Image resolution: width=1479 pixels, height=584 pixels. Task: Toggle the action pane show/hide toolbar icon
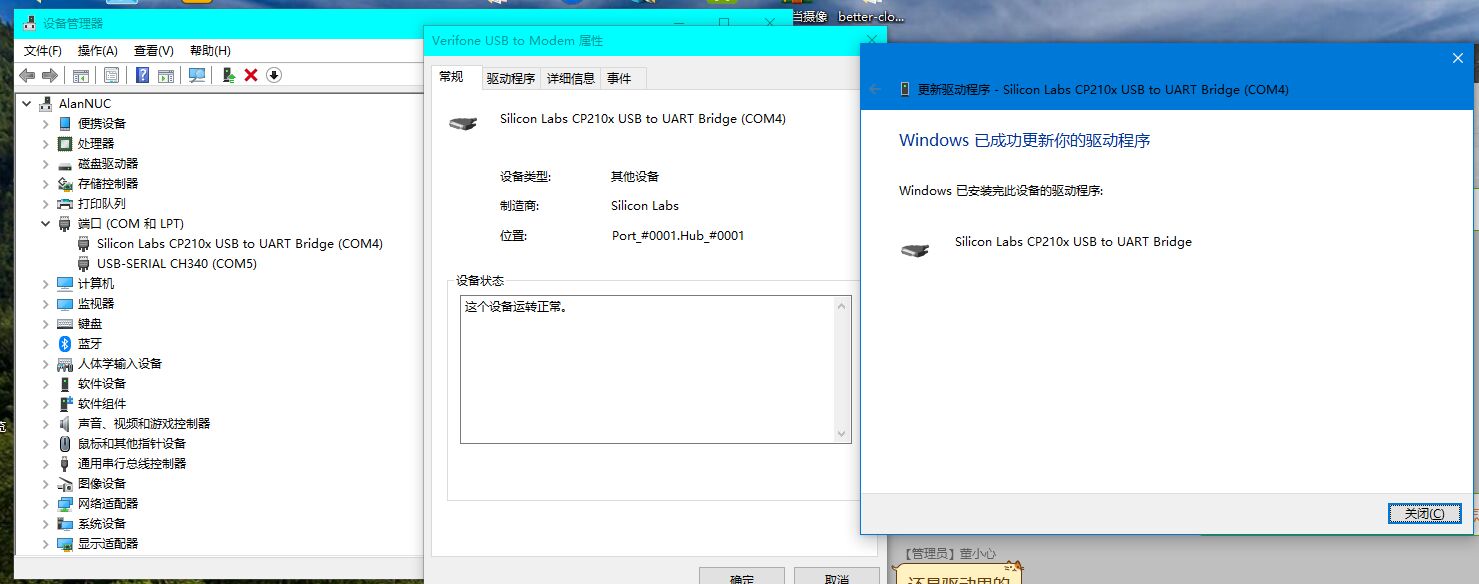tap(166, 75)
